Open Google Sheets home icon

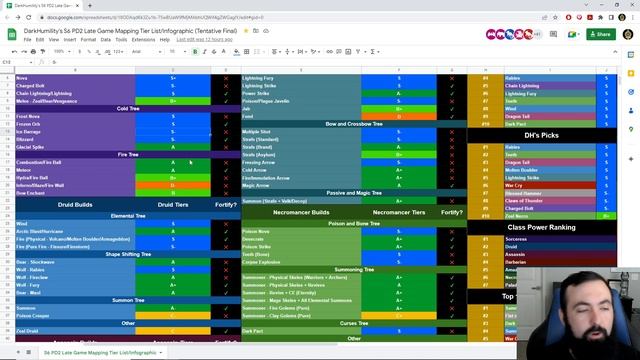point(12,34)
